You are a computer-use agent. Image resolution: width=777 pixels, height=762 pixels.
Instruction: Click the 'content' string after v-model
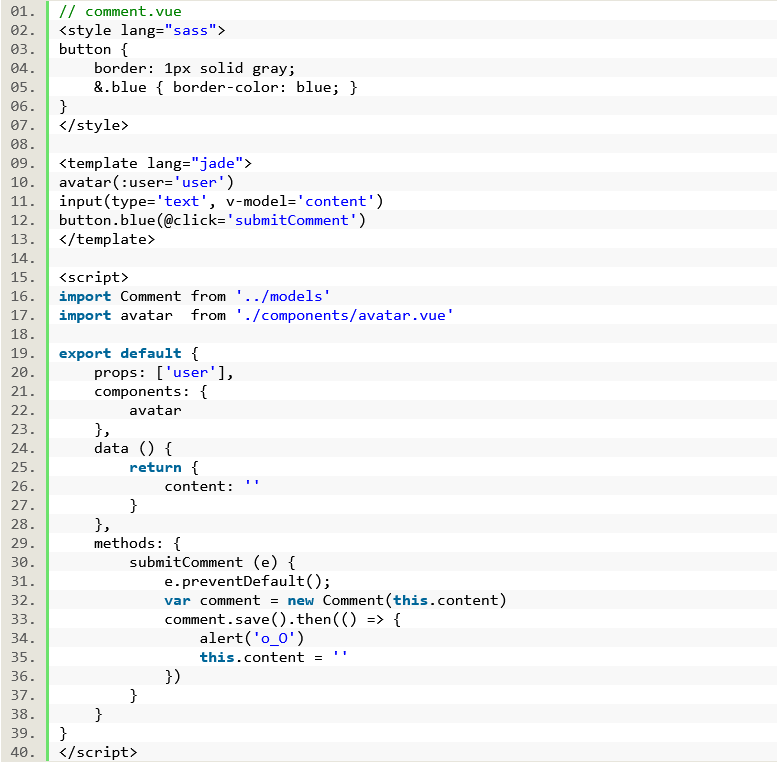point(335,201)
